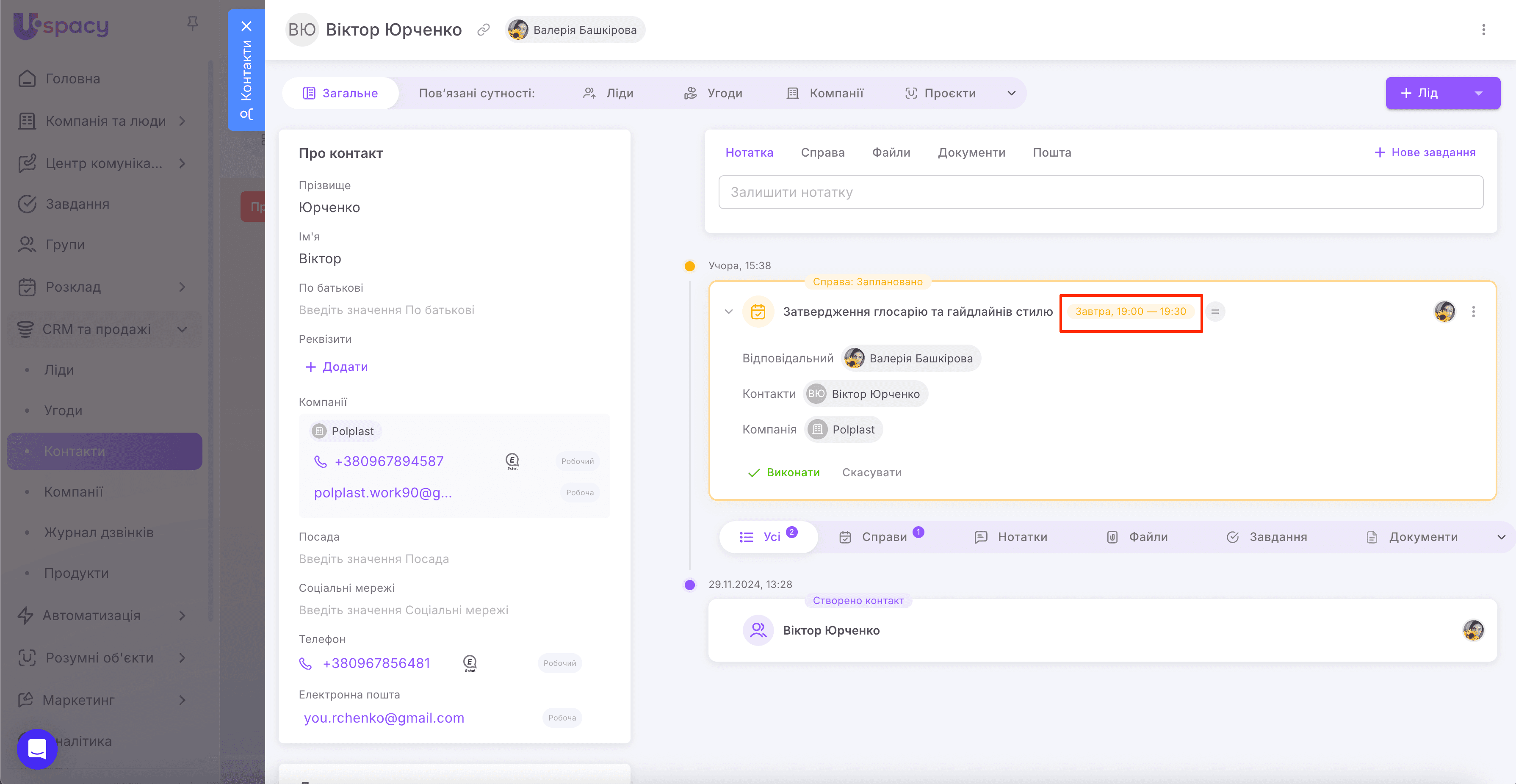Click the + Лід button
This screenshot has height=784, width=1516.
coord(1419,93)
